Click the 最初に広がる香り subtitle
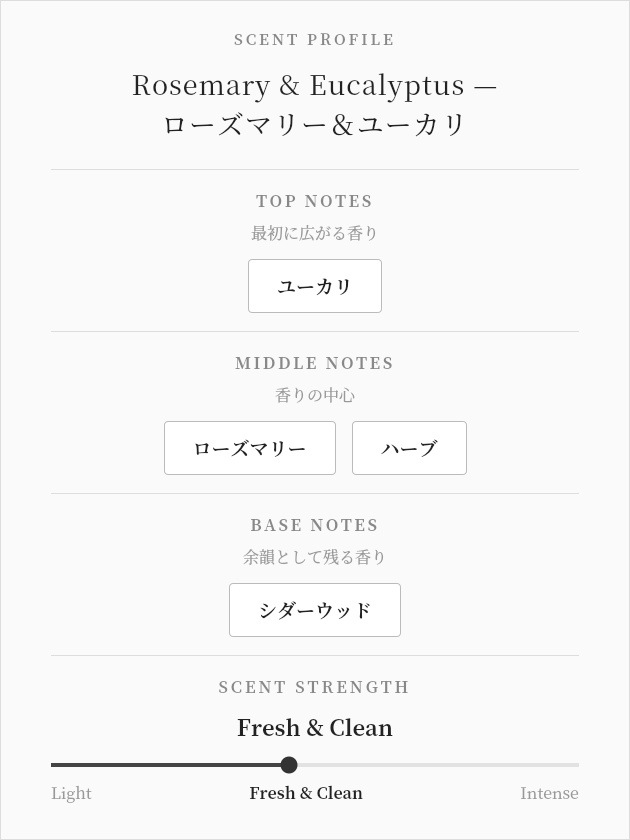Viewport: 630px width, 840px height. click(314, 233)
